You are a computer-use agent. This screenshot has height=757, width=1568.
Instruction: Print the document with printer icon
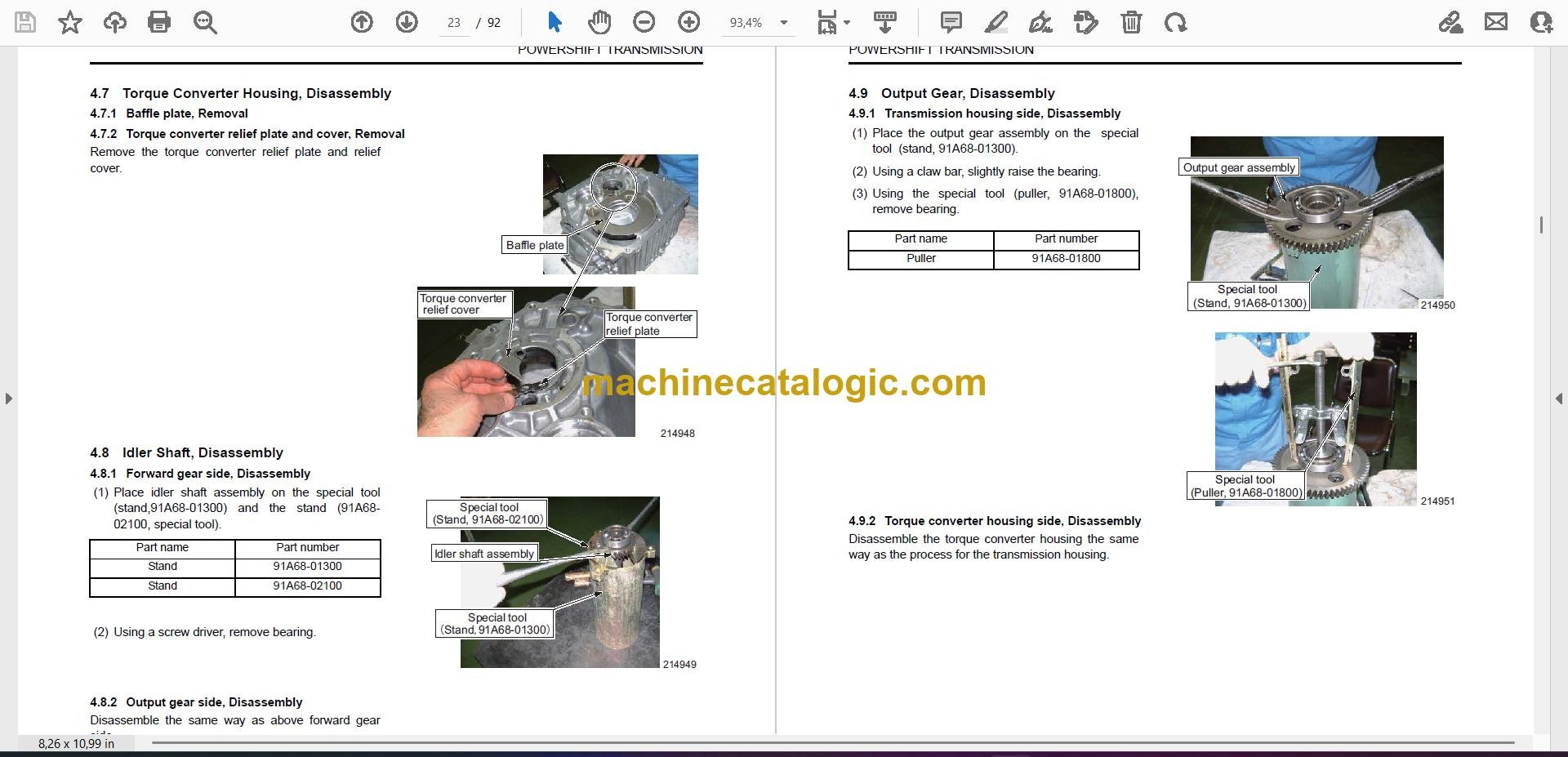pyautogui.click(x=159, y=22)
